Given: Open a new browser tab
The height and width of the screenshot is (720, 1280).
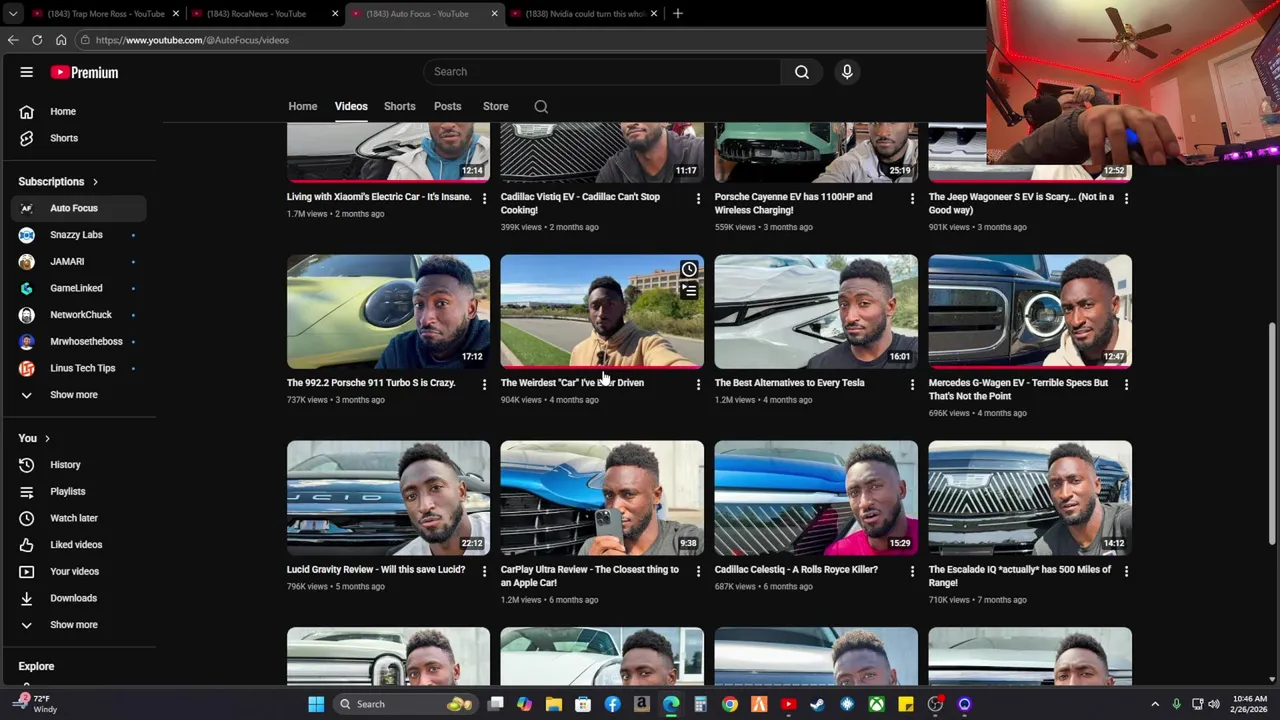Looking at the screenshot, I should tap(677, 13).
